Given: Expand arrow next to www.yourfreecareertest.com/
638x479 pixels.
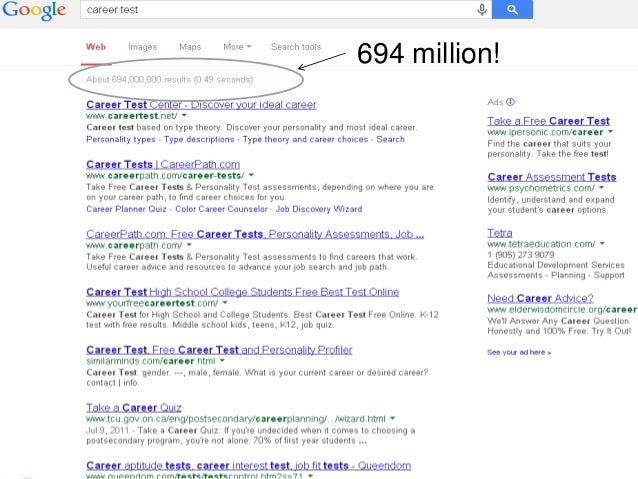Looking at the screenshot, I should [x=225, y=303].
